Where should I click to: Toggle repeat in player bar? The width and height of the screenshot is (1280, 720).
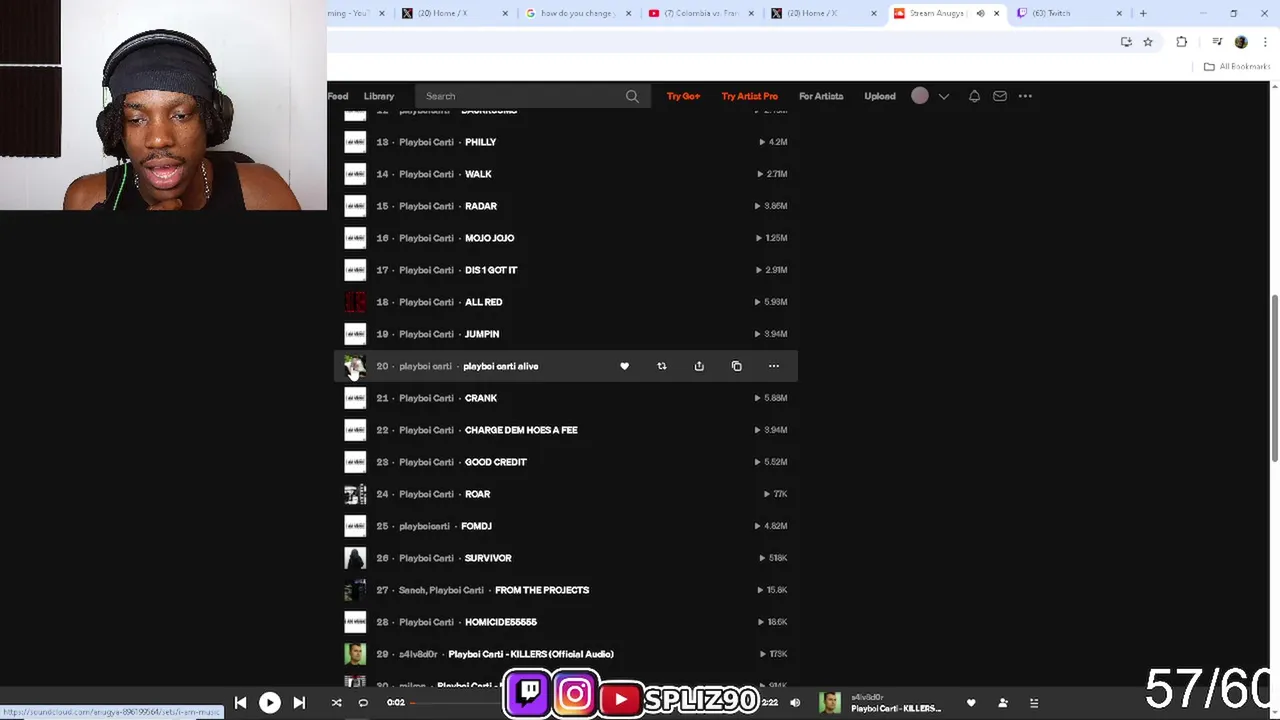[x=363, y=703]
